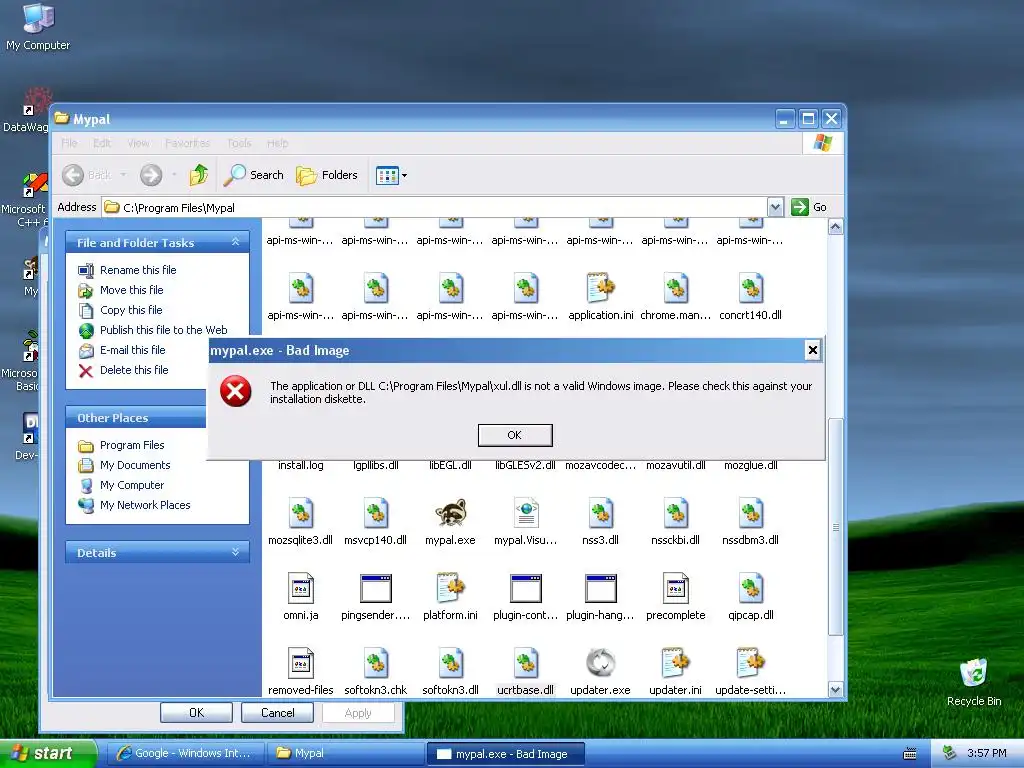
Task: Open the Back button history arrow
Action: coord(123,175)
